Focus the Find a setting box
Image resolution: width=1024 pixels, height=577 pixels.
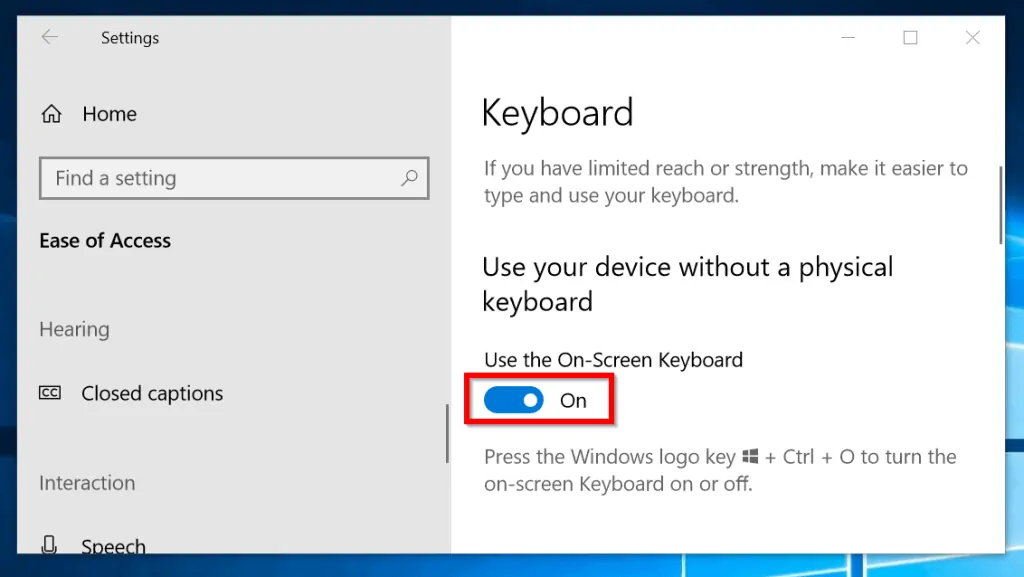pyautogui.click(x=234, y=178)
